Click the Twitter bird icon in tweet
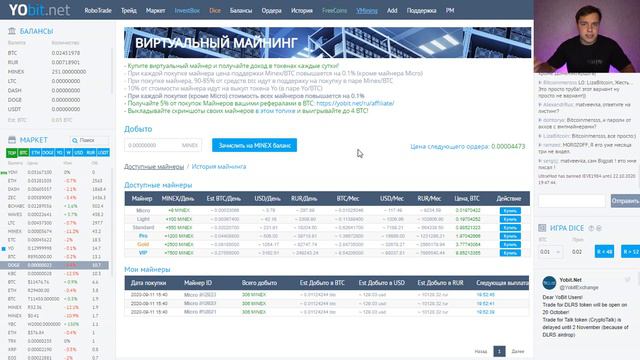 [x=627, y=280]
